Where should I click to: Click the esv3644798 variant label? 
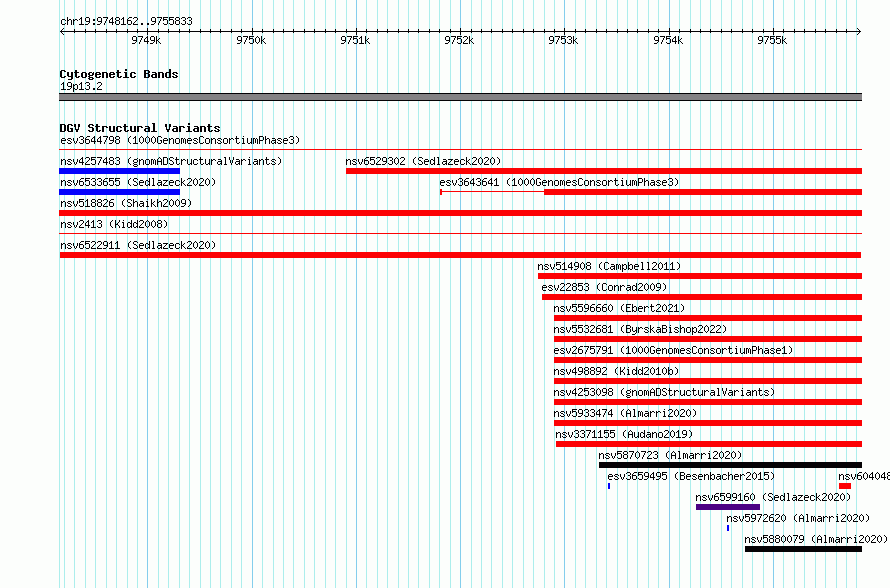pyautogui.click(x=180, y=140)
